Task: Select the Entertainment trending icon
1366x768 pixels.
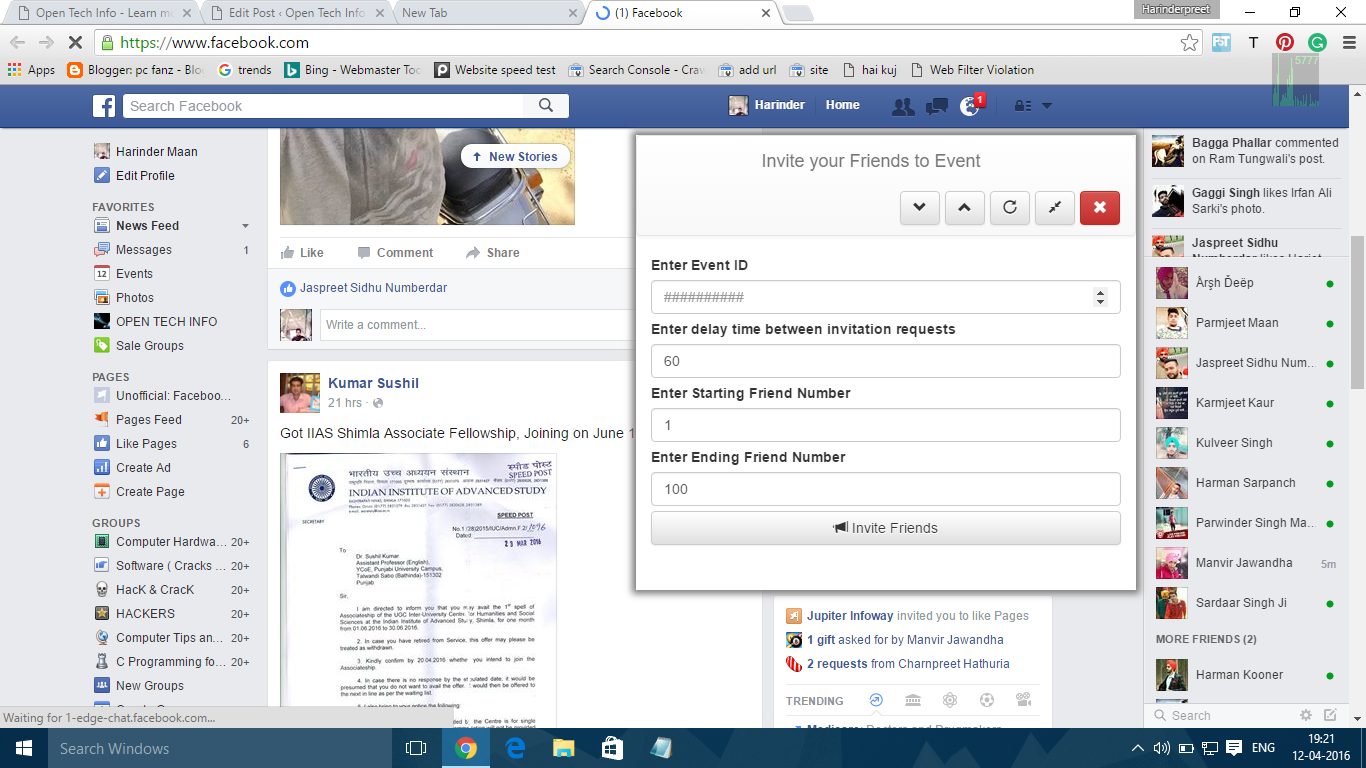Action: tap(1024, 700)
